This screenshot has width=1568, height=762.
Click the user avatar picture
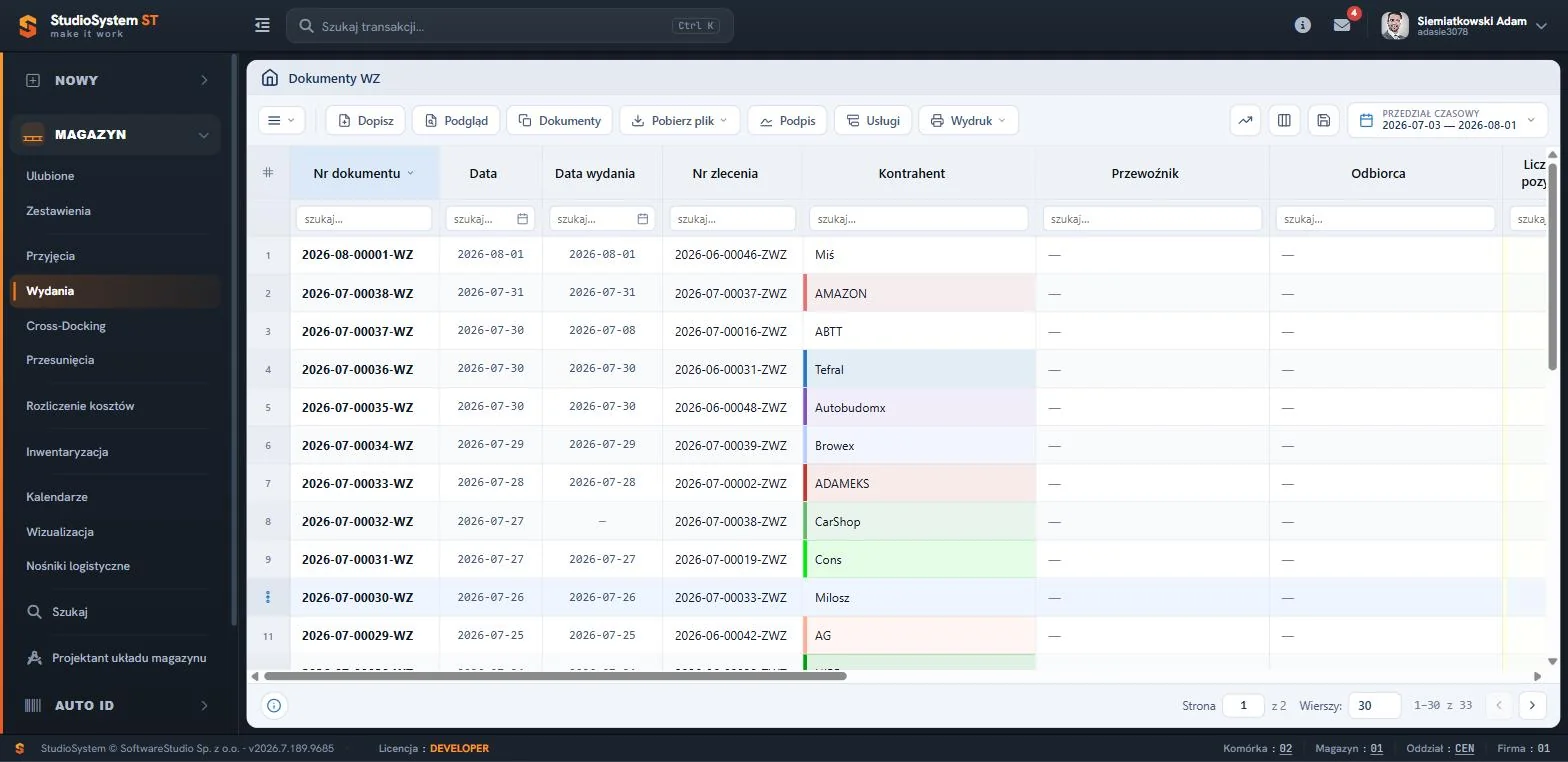pyautogui.click(x=1395, y=26)
